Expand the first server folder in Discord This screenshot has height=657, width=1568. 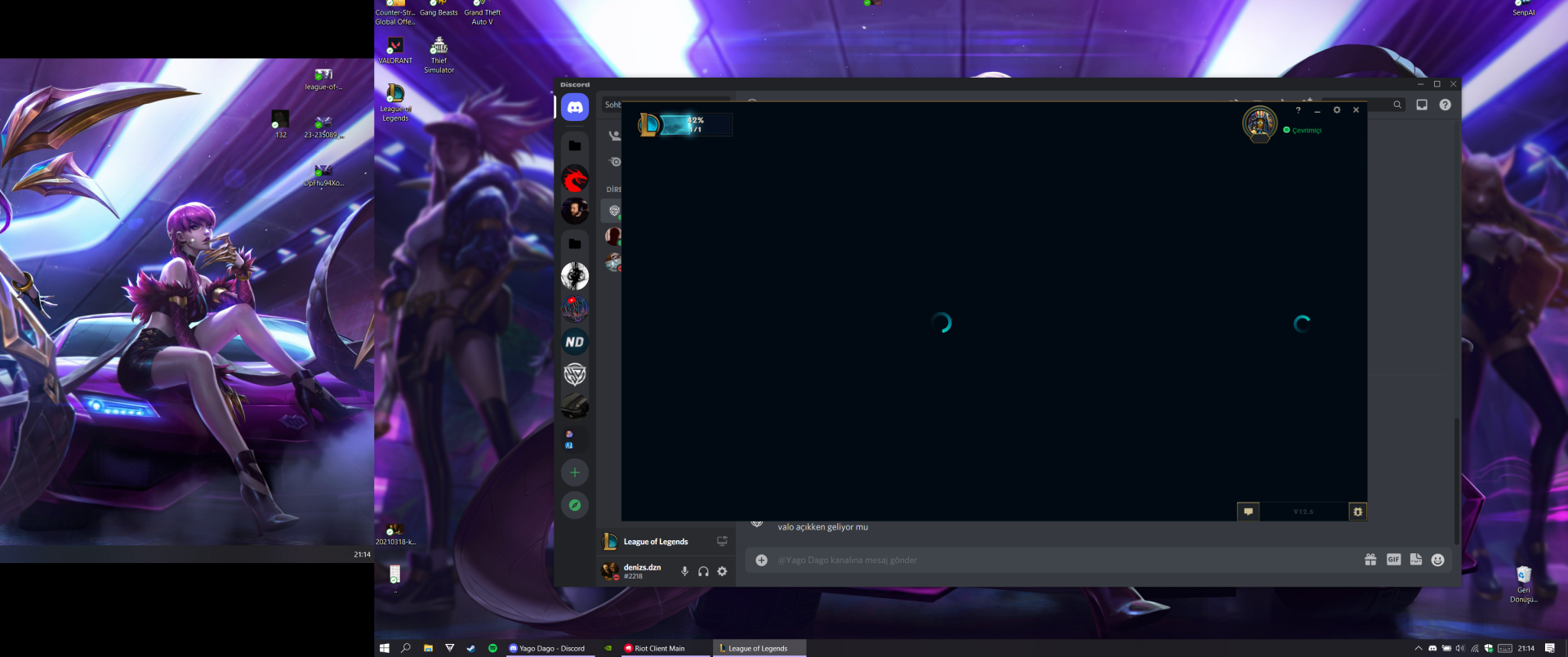coord(575,145)
